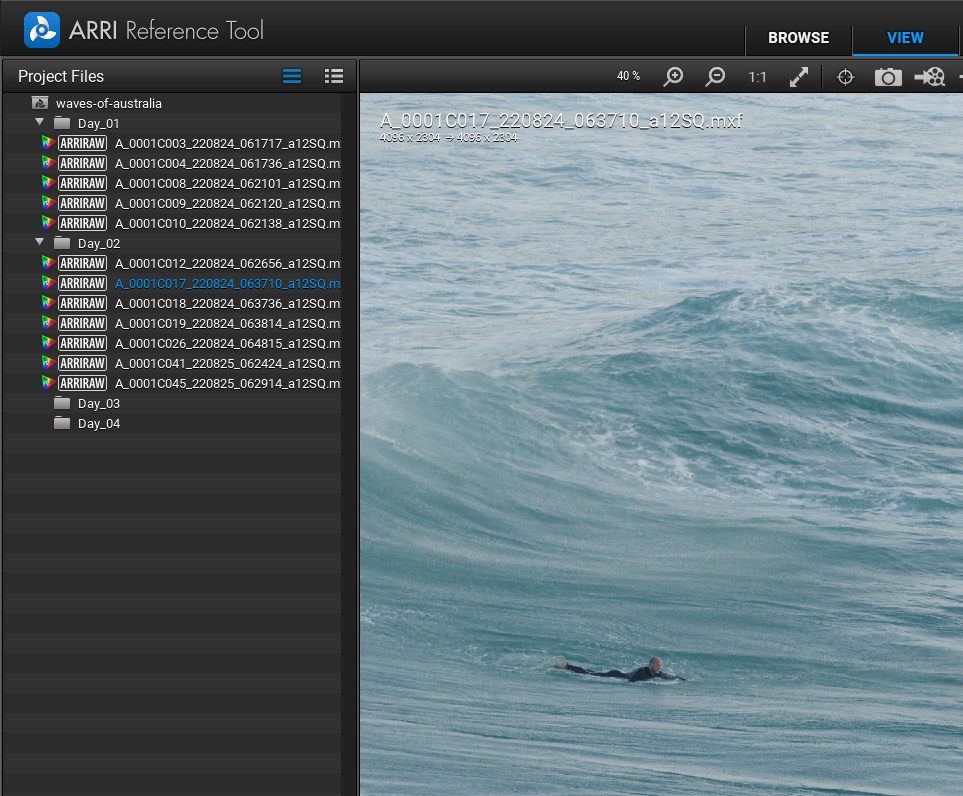Switch Project Files to the simple list view
This screenshot has height=796, width=963.
coord(292,76)
